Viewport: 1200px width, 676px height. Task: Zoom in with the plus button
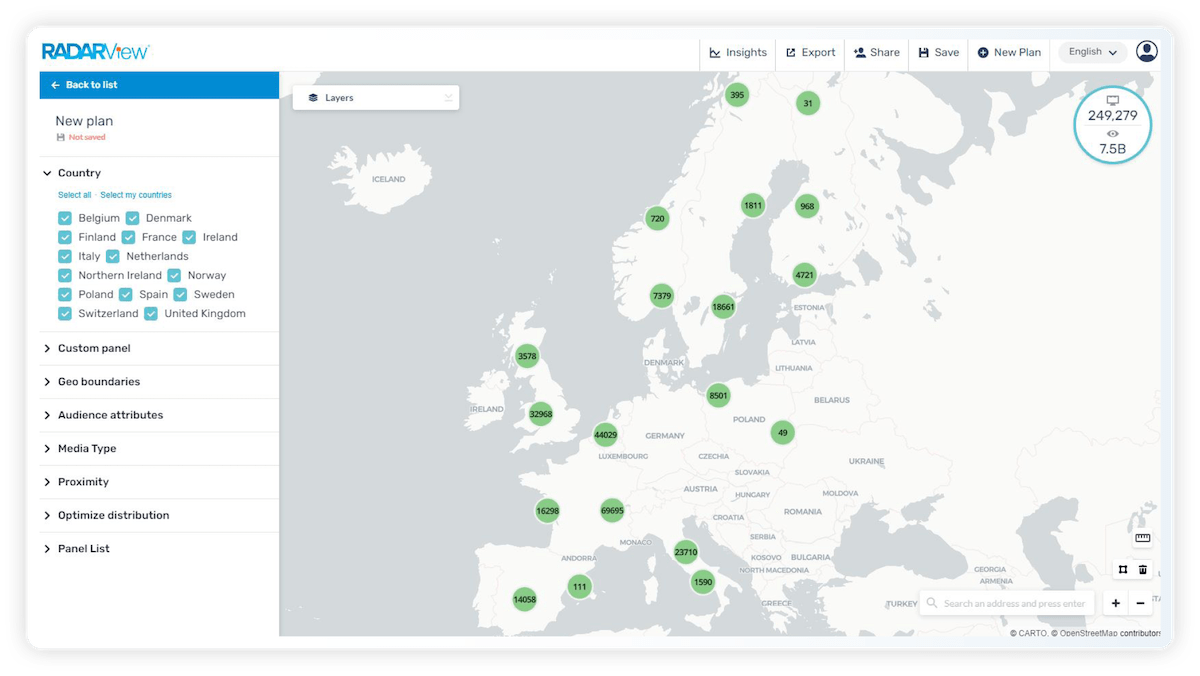pos(1116,603)
